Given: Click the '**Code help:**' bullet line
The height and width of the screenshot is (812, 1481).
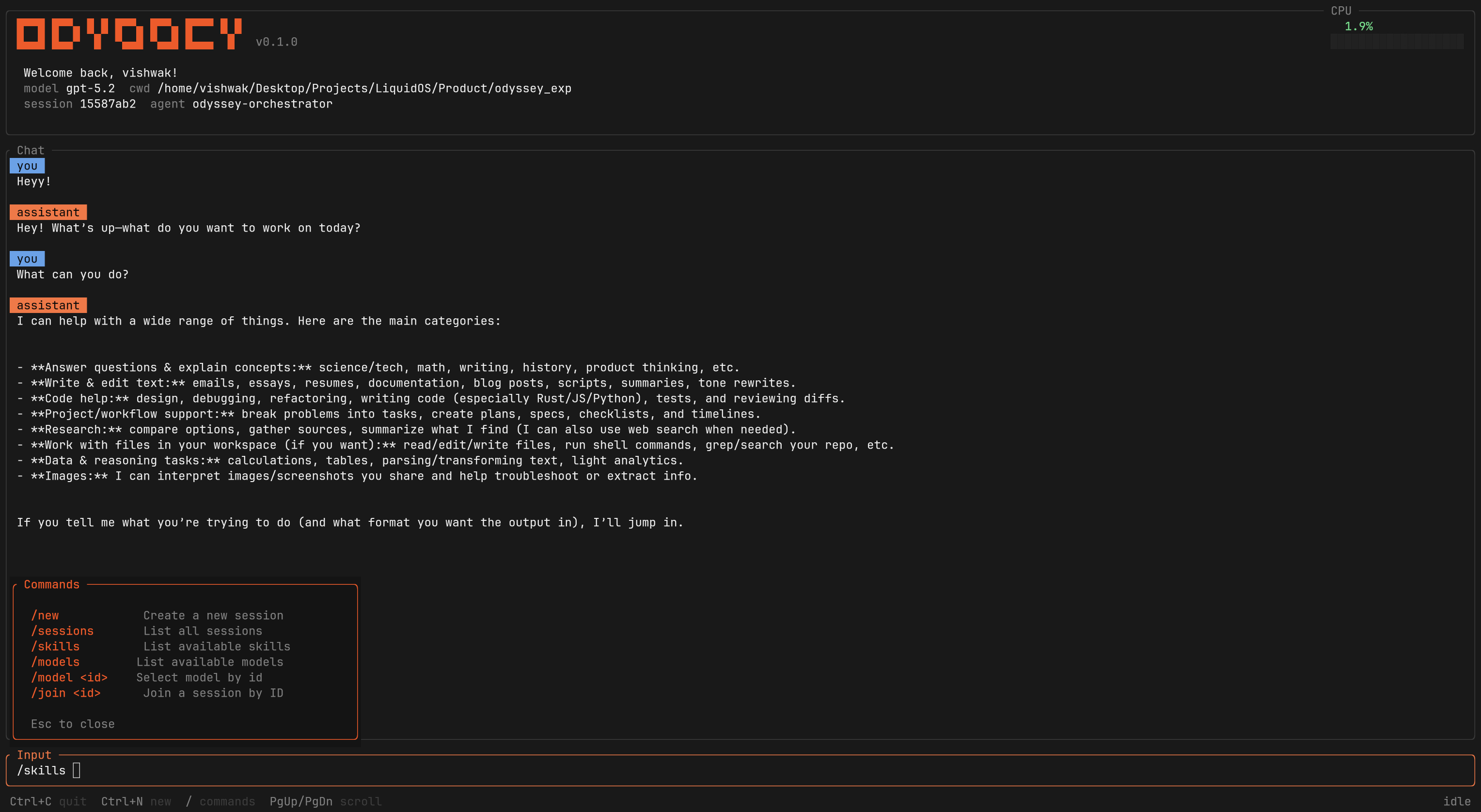Looking at the screenshot, I should coord(431,399).
